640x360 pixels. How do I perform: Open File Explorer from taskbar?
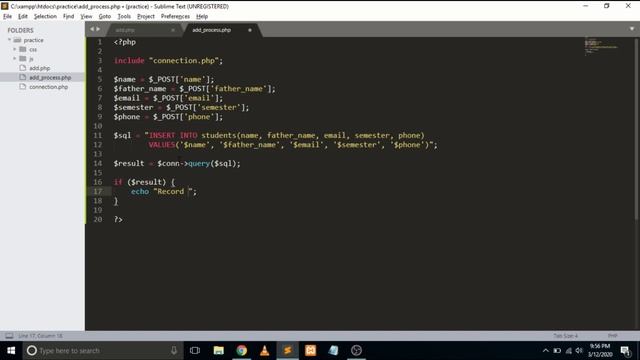pos(219,351)
